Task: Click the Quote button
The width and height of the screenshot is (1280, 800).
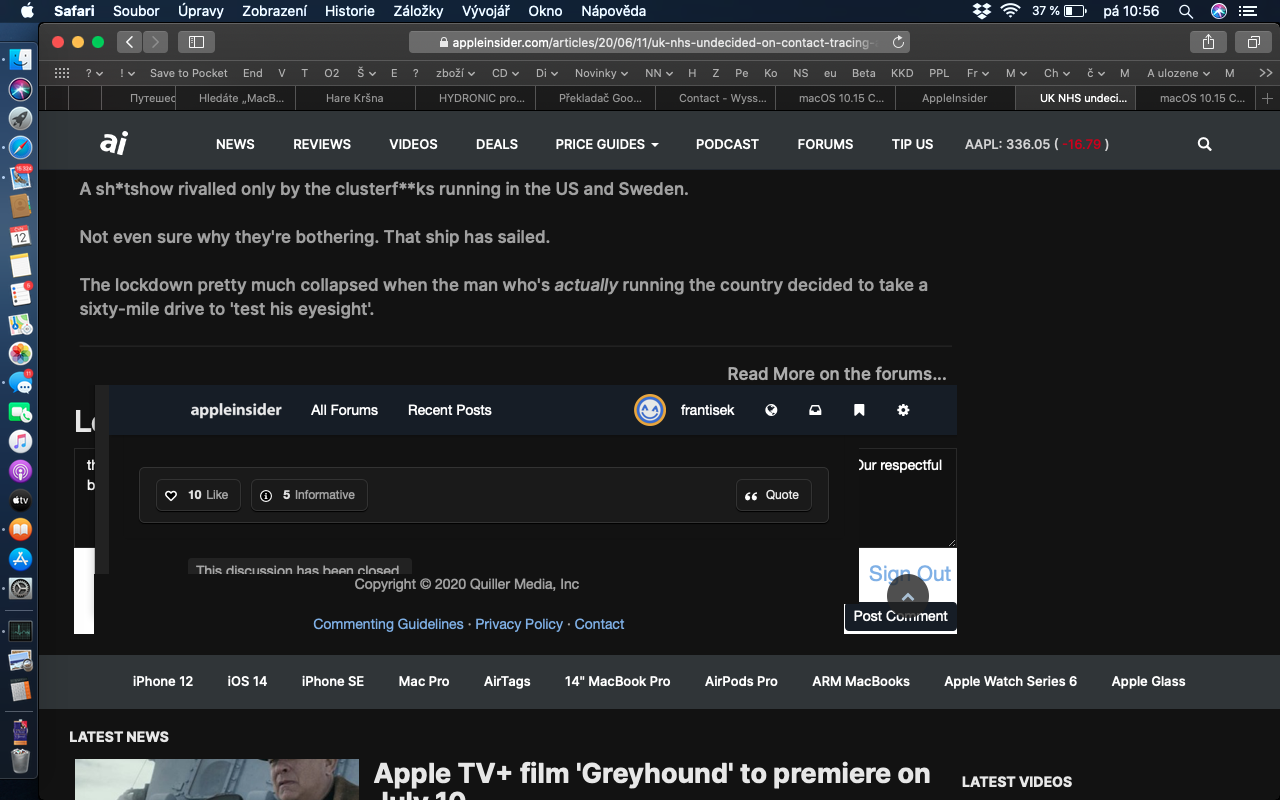Action: coord(773,495)
